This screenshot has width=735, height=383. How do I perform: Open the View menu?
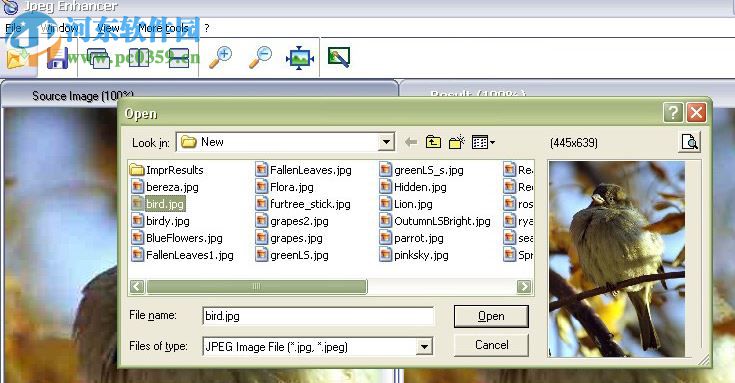click(108, 28)
